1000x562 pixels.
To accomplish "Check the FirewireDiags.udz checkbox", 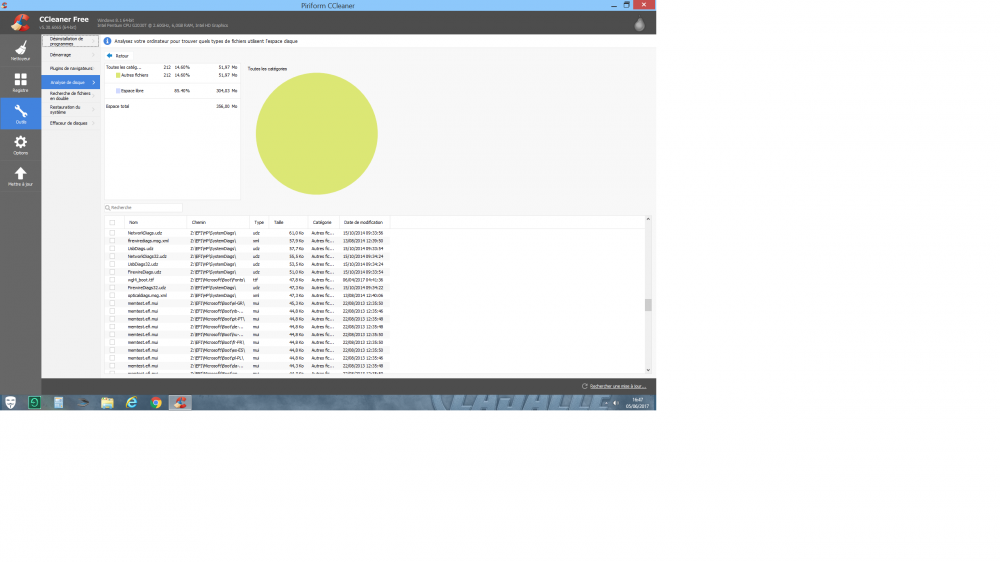I will click(x=112, y=272).
